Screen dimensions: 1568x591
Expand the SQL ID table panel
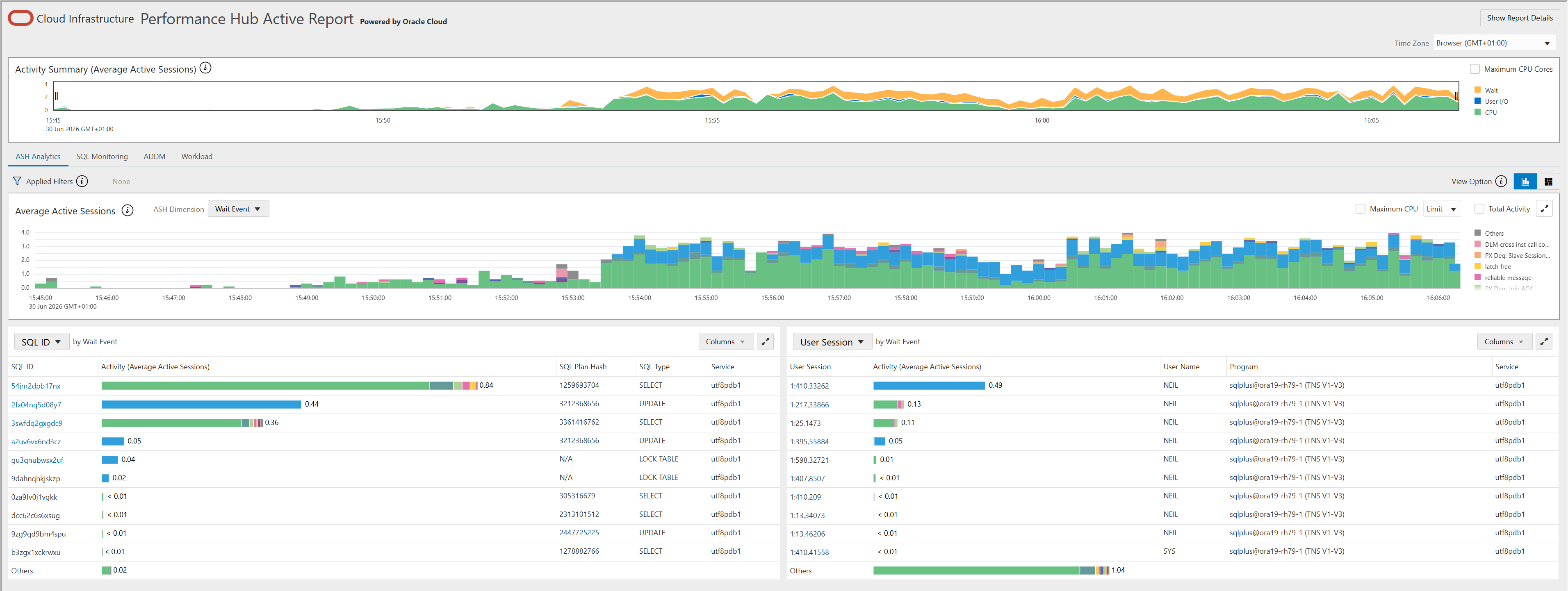pos(765,341)
